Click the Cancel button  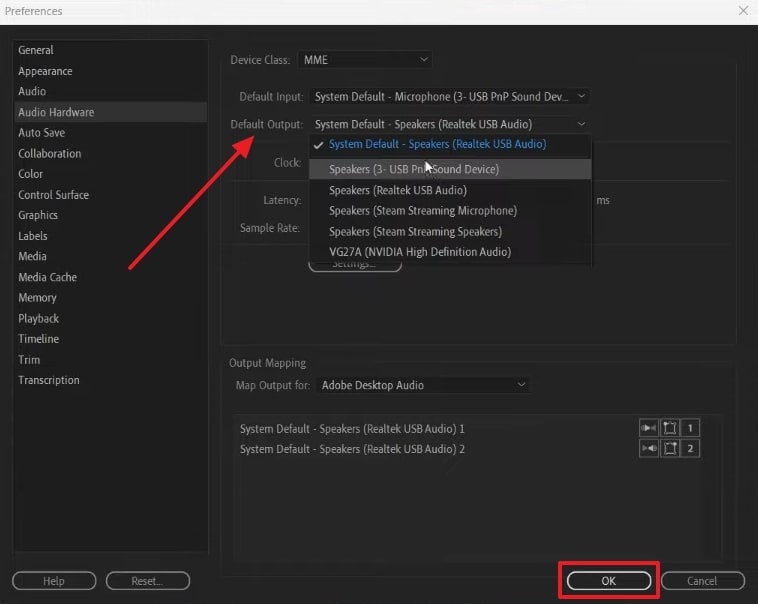[702, 581]
